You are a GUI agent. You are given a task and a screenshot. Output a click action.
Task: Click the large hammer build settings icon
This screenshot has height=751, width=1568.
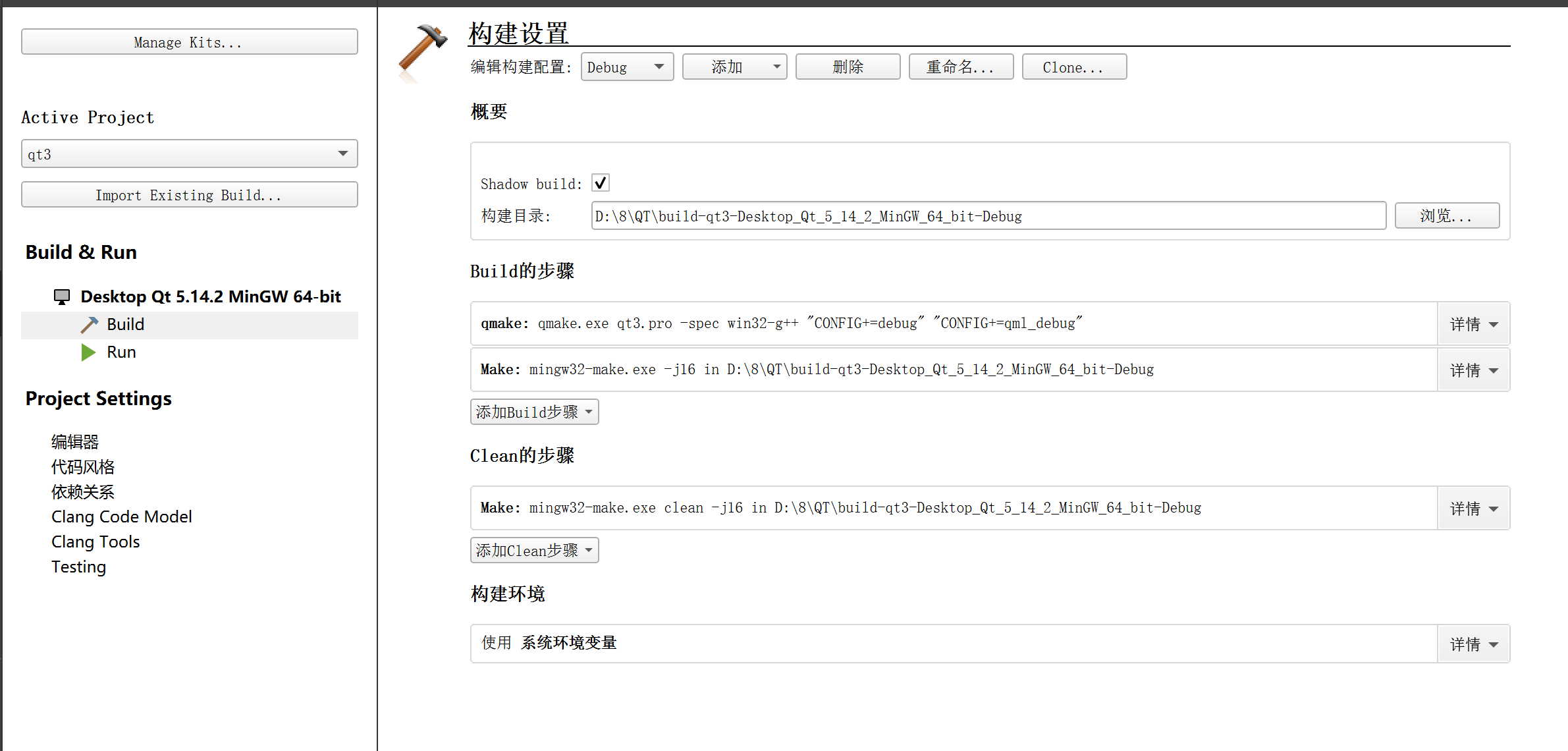tap(423, 47)
